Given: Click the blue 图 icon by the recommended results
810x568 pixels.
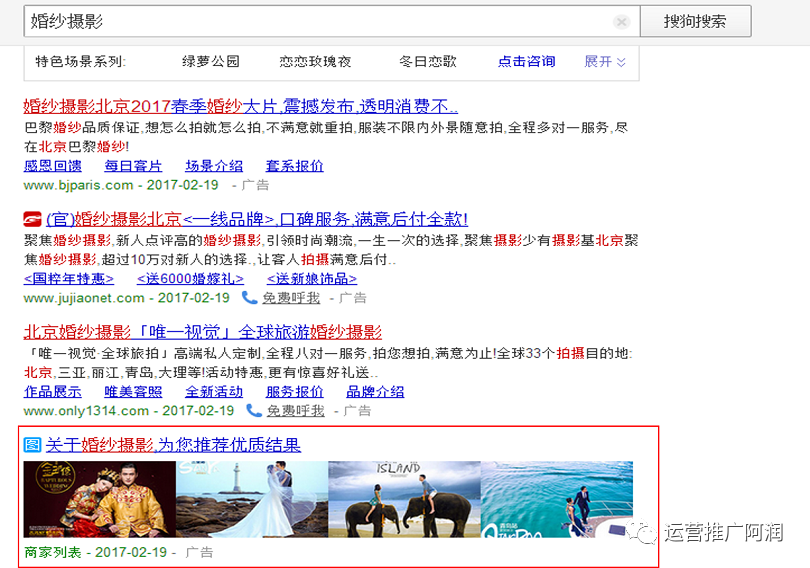Looking at the screenshot, I should point(32,445).
